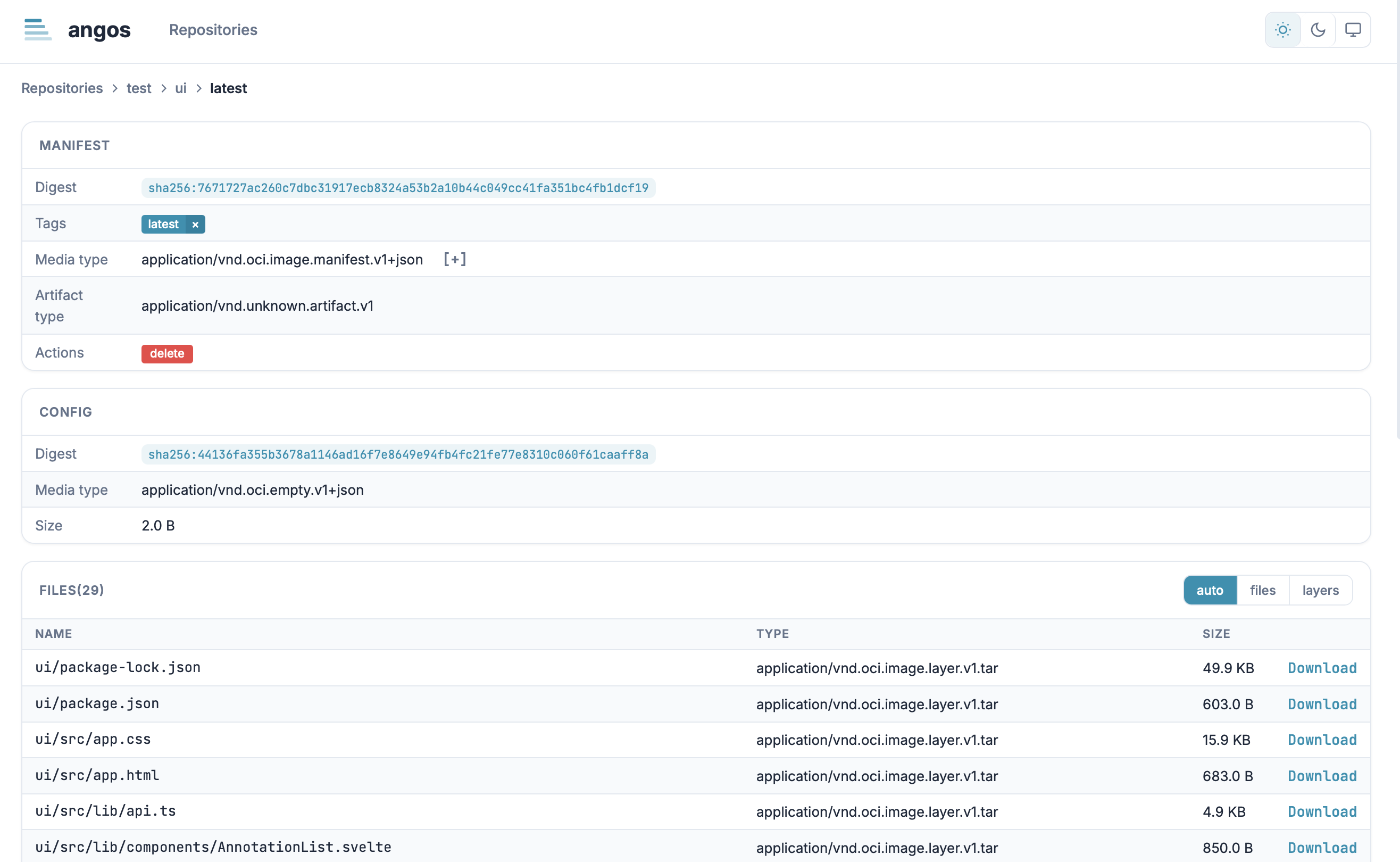The height and width of the screenshot is (862, 1400).
Task: Navigate to ui breadcrumb
Action: (181, 88)
